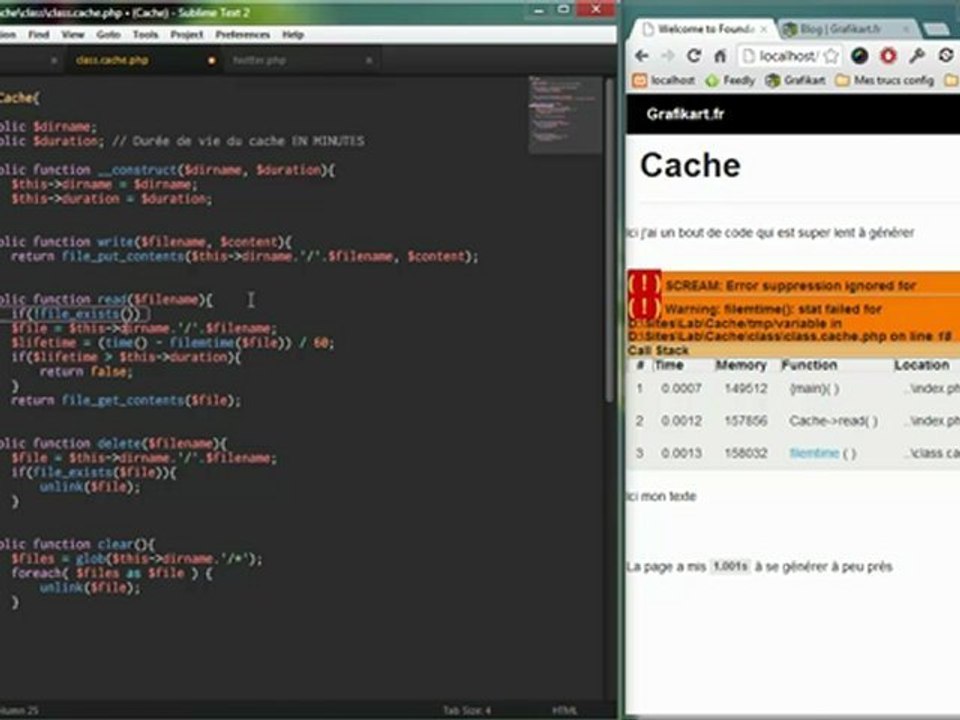The image size is (960, 720).
Task: Change the Tab Size: 4 setting in status bar
Action: coord(467,710)
